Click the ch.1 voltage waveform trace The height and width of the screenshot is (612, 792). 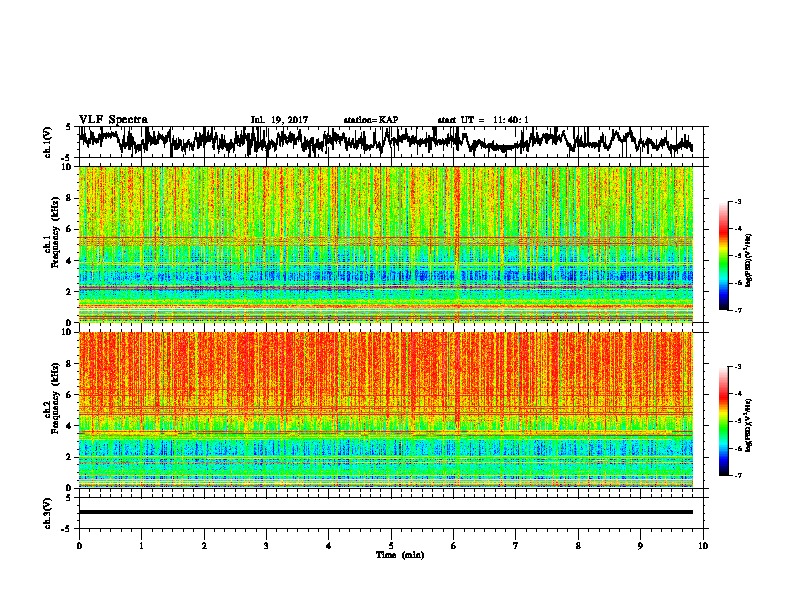click(x=385, y=141)
